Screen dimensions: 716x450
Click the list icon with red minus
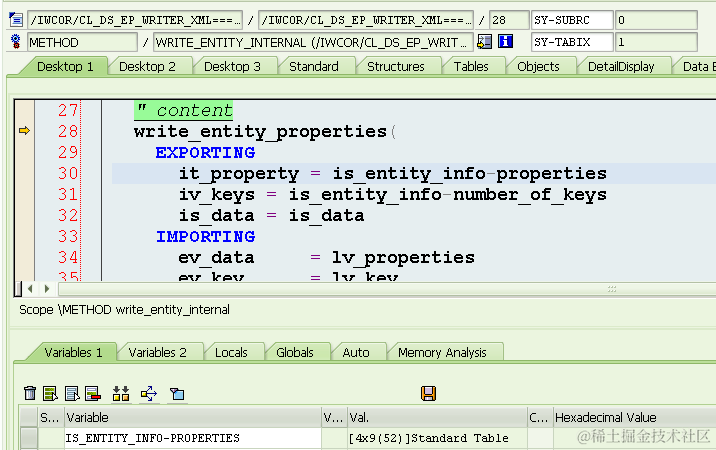[93, 393]
